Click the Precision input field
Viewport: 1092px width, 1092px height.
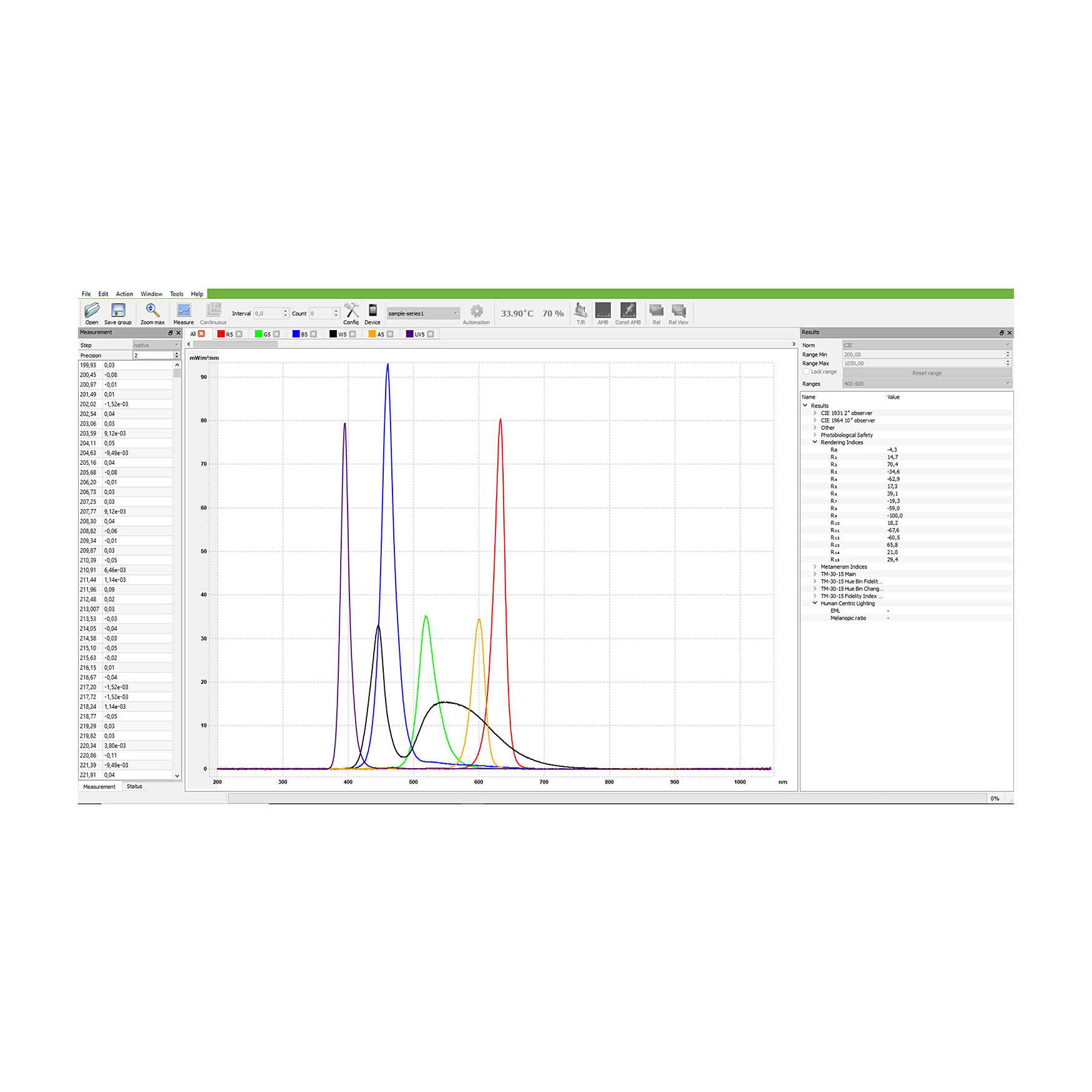(x=152, y=355)
